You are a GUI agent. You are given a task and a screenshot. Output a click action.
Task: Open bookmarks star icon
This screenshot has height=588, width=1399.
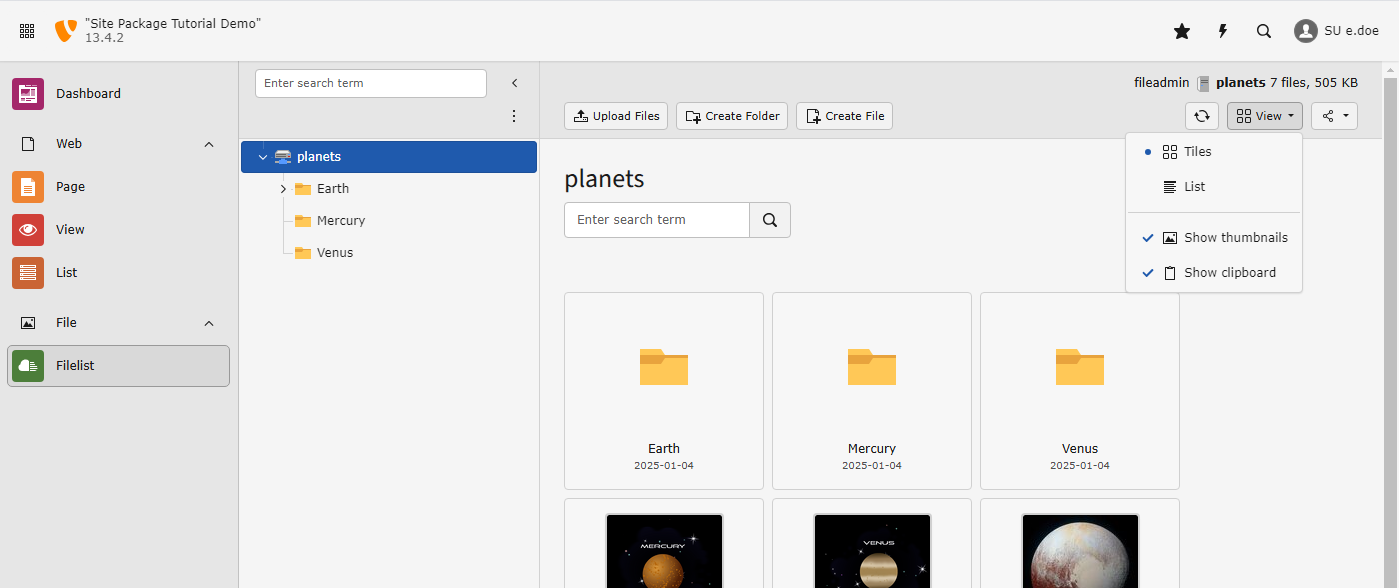pos(1182,31)
